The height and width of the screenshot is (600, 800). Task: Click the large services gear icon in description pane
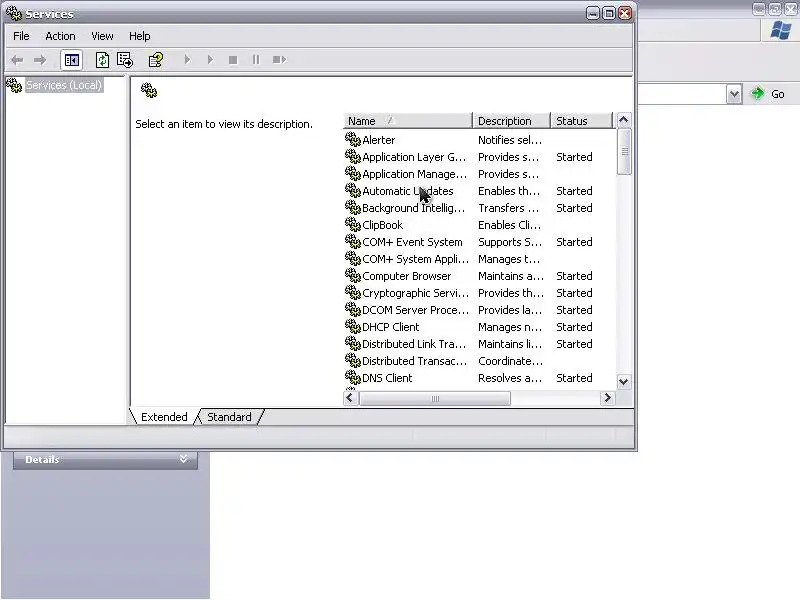(148, 90)
